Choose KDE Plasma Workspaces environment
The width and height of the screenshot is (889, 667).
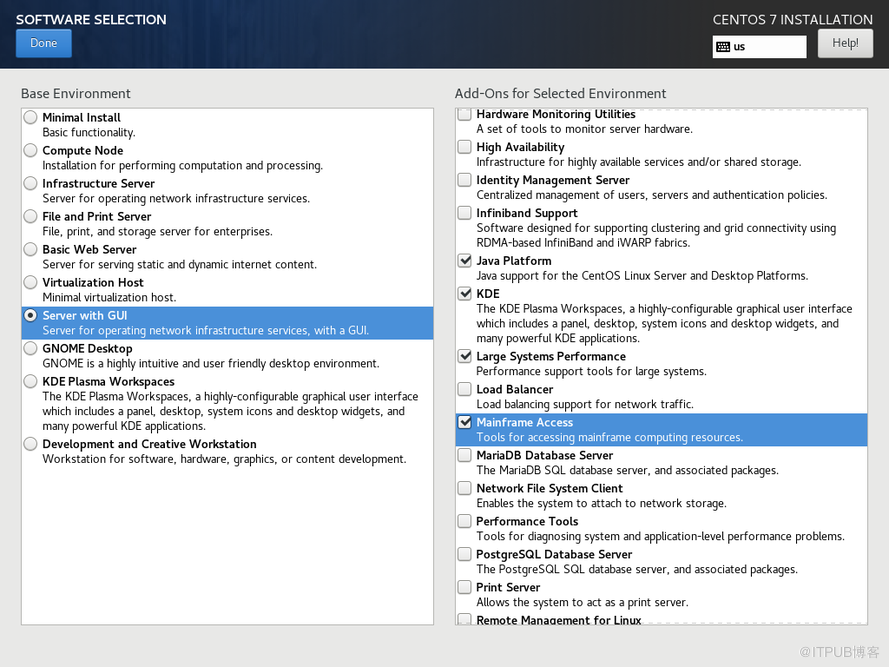point(31,382)
